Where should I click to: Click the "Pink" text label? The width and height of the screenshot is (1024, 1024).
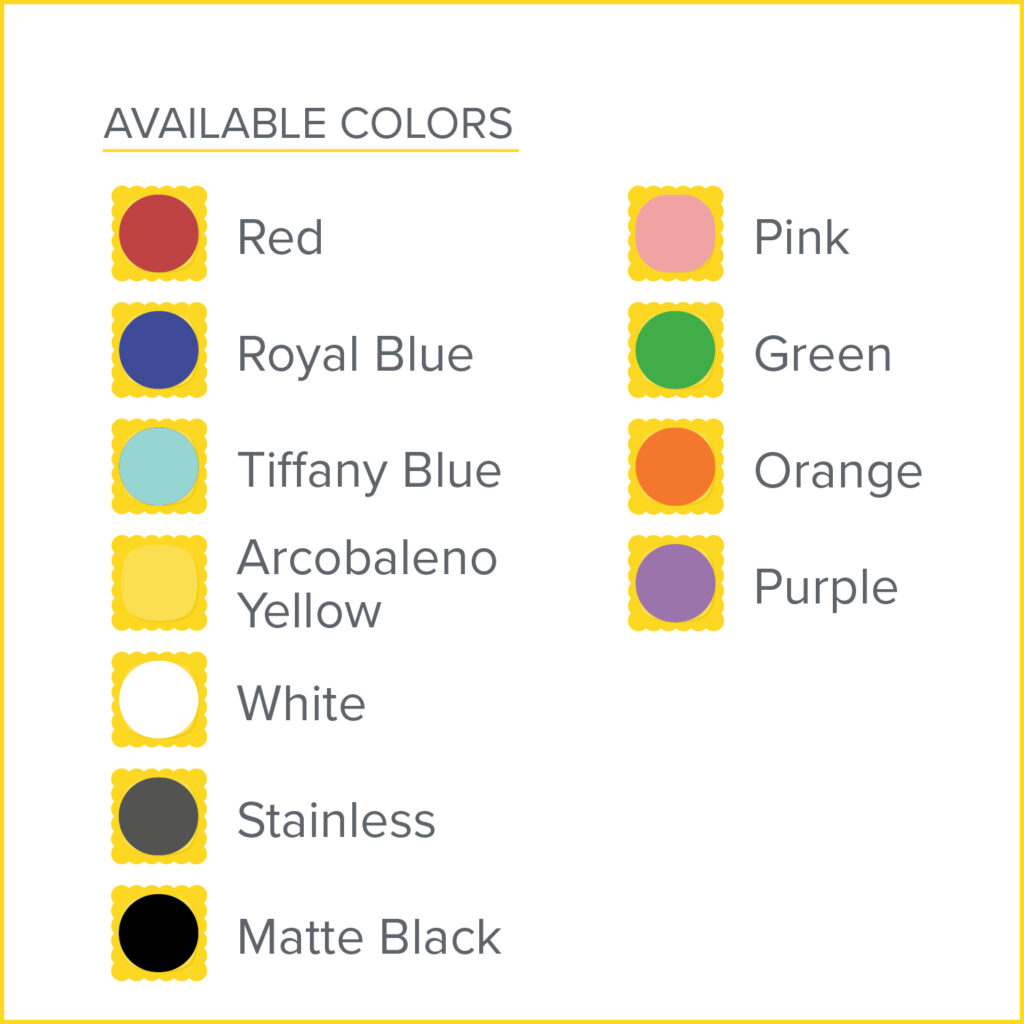tap(801, 238)
